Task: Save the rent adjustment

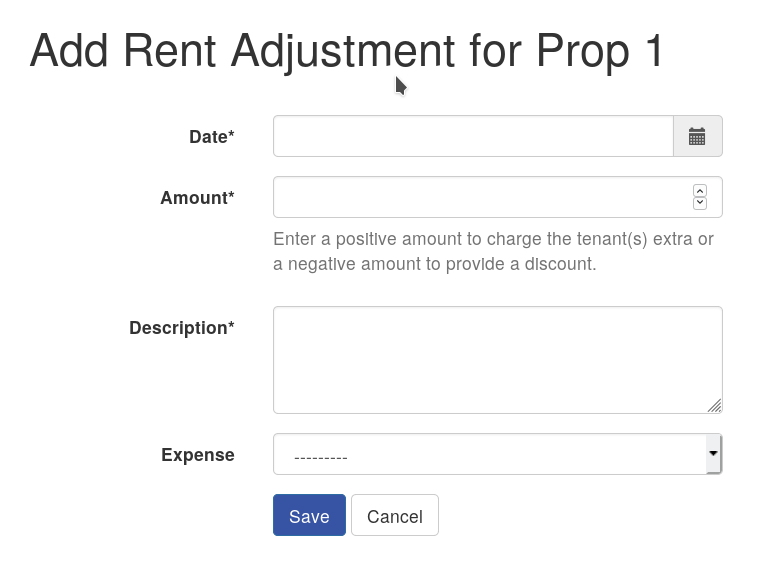Action: [x=309, y=516]
